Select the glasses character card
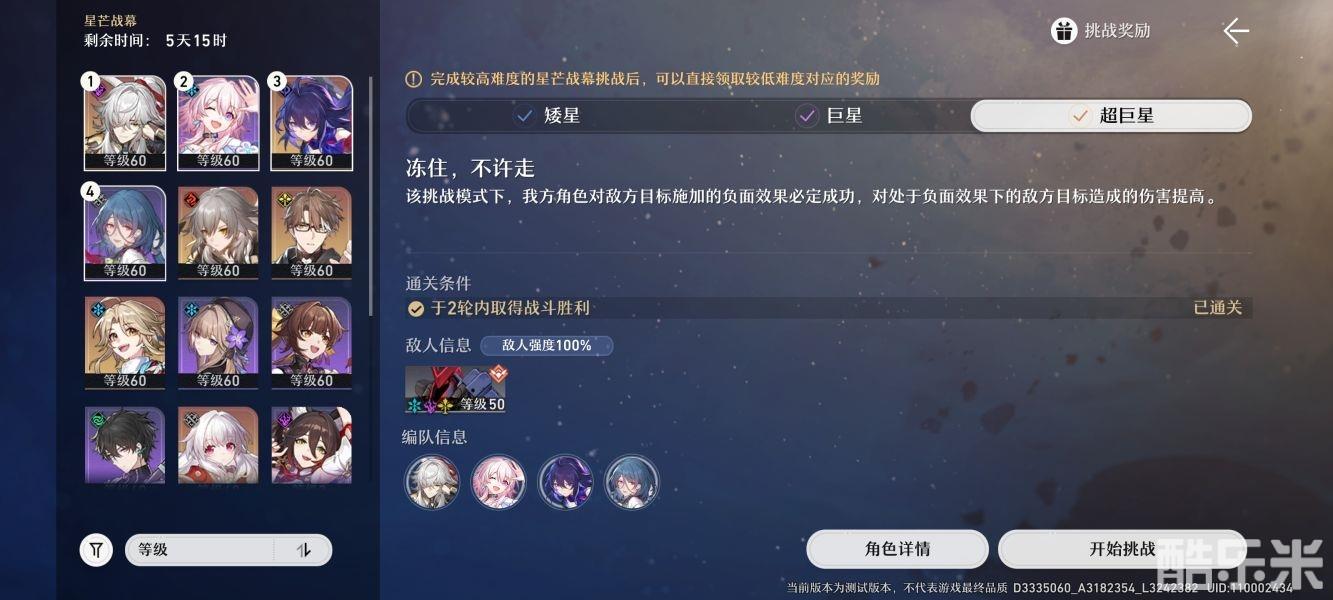The height and width of the screenshot is (600, 1333). point(311,233)
